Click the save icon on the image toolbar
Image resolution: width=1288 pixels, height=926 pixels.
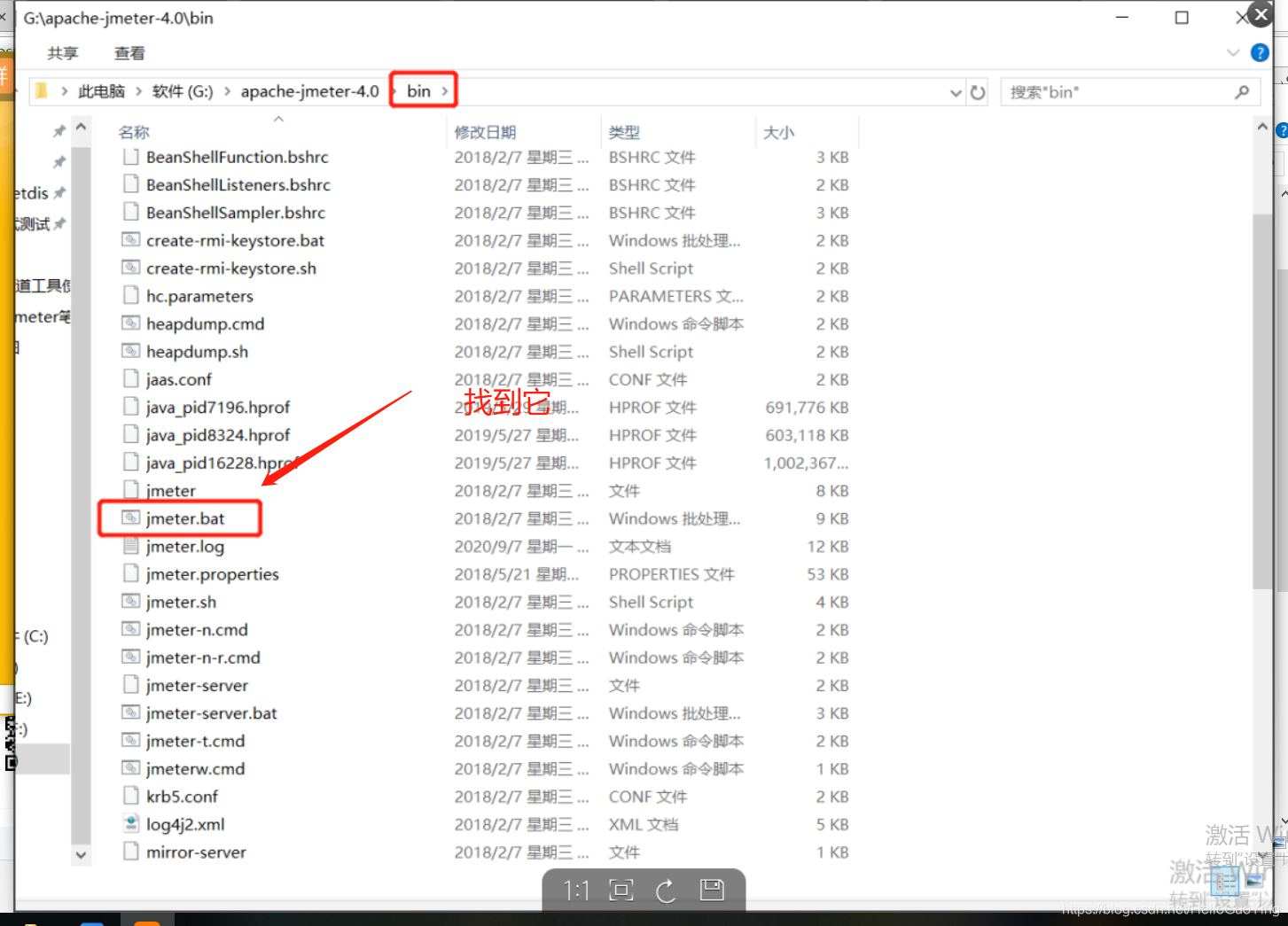(x=711, y=890)
